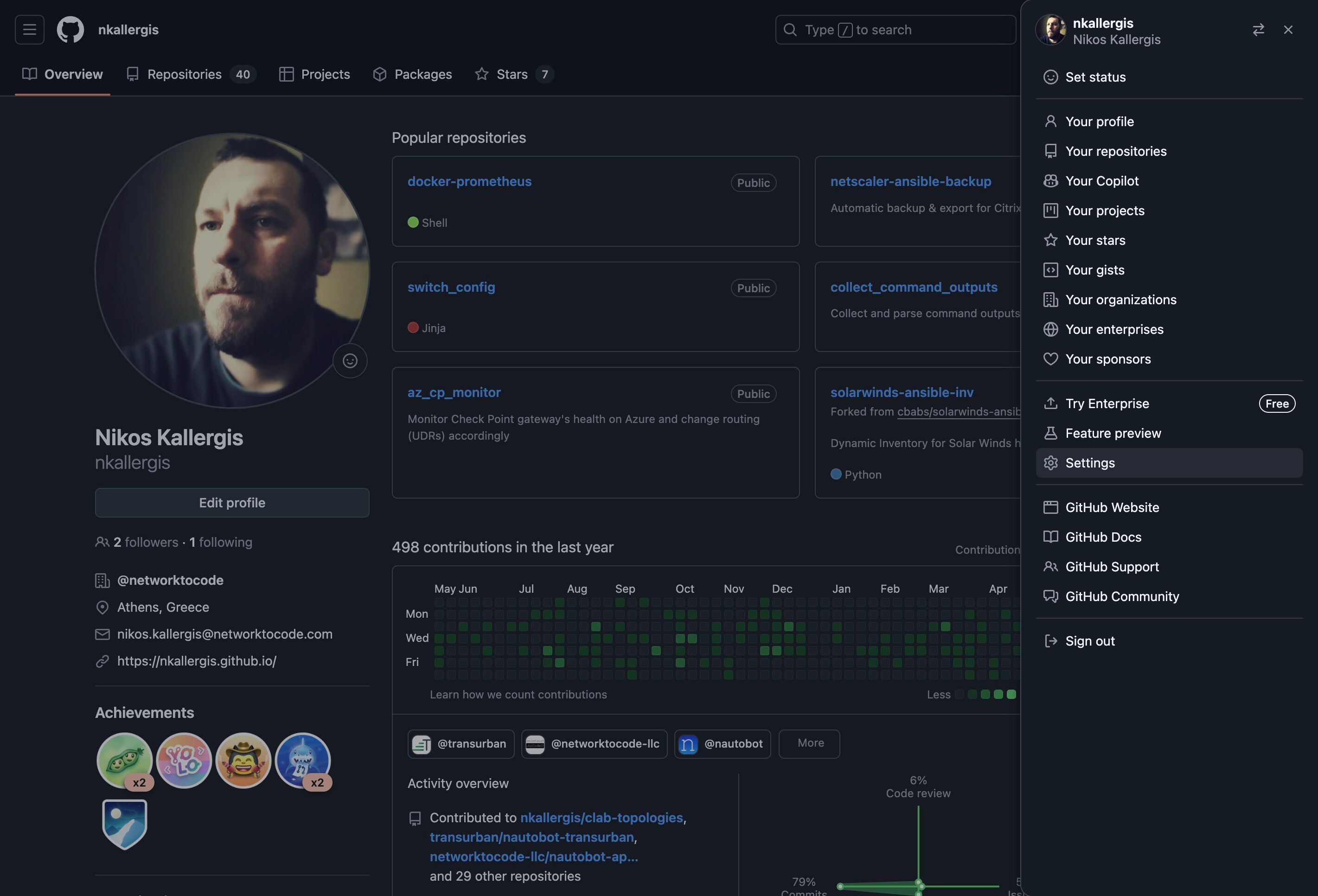Click the switch account arrows icon

pyautogui.click(x=1258, y=30)
